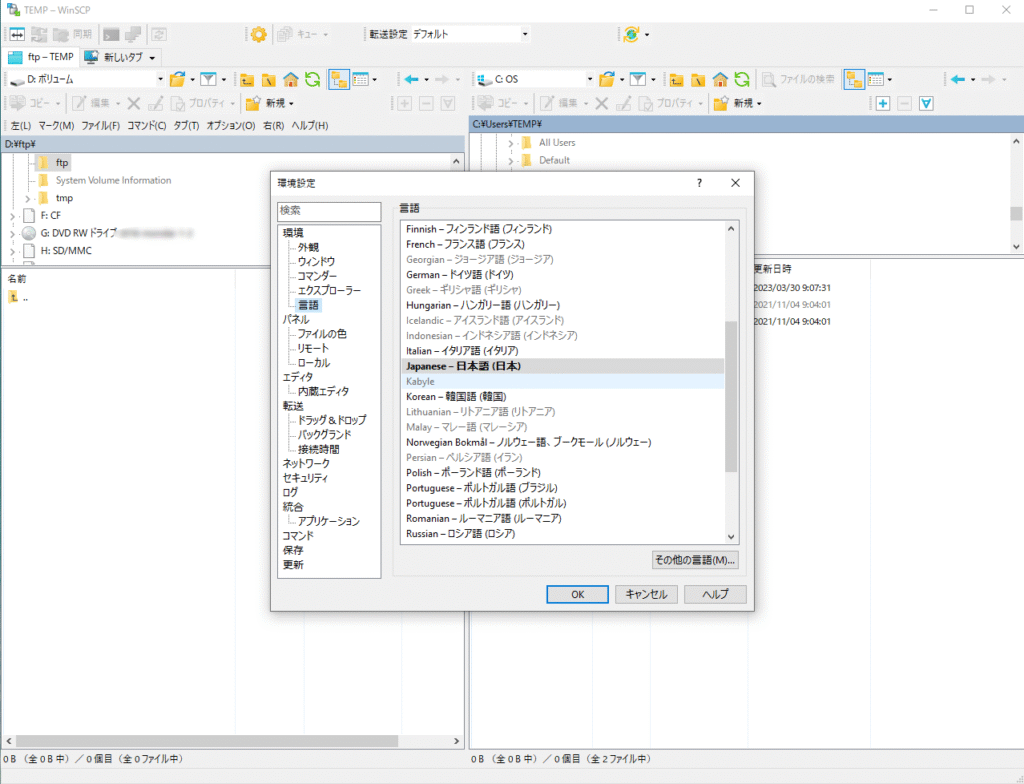Select Italian – イタリア語 language
The image size is (1024, 784).
(562, 351)
